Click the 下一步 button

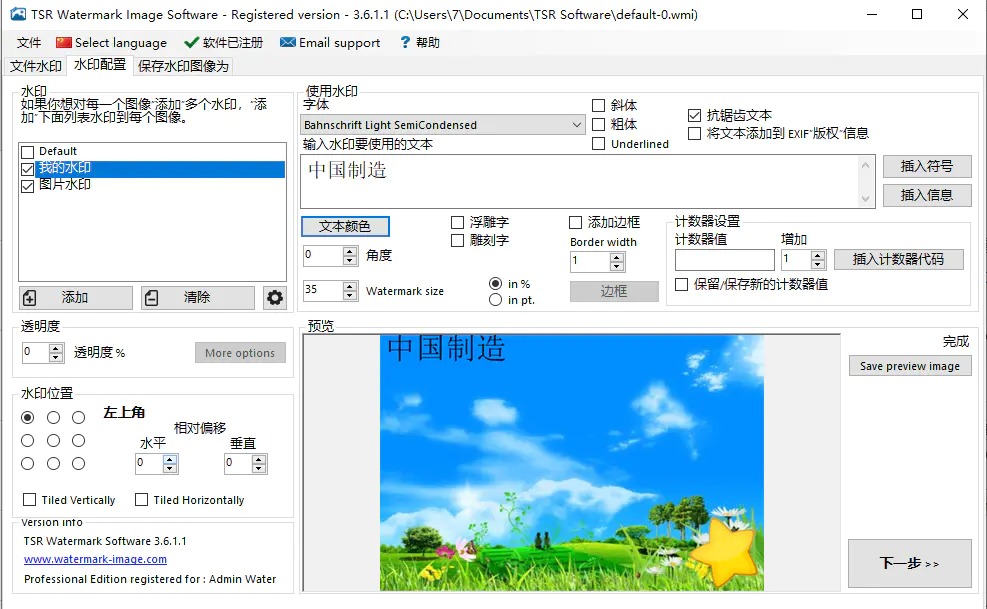[x=908, y=564]
